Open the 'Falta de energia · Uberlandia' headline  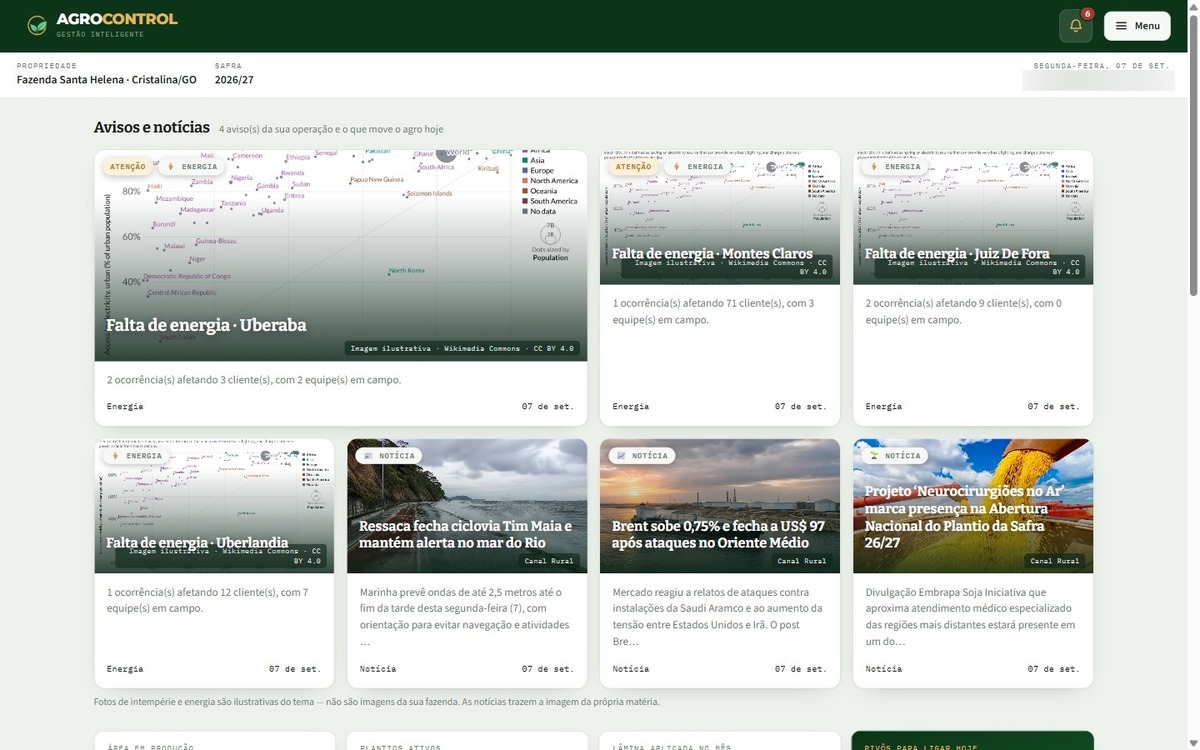tap(197, 542)
